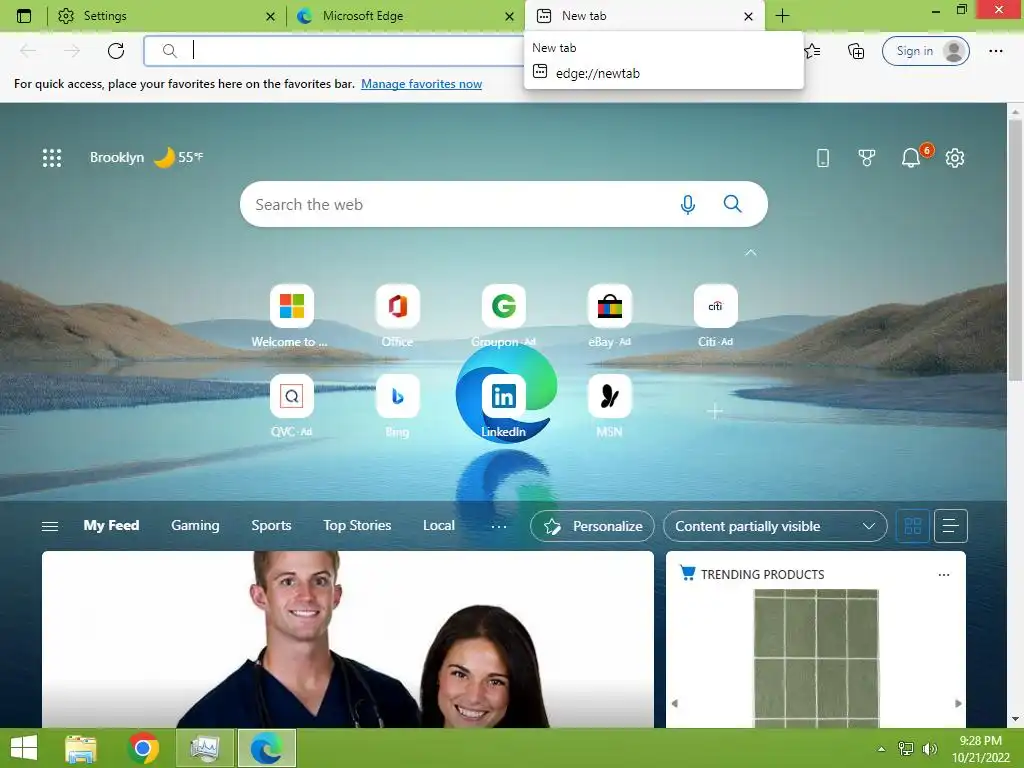1024x768 pixels.
Task: Open the Windows Start button
Action: [x=24, y=748]
